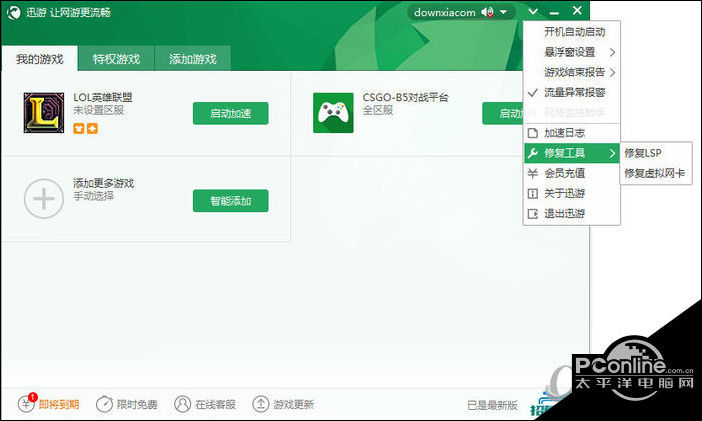Click the 智能添加 button
The width and height of the screenshot is (702, 421).
pos(231,201)
